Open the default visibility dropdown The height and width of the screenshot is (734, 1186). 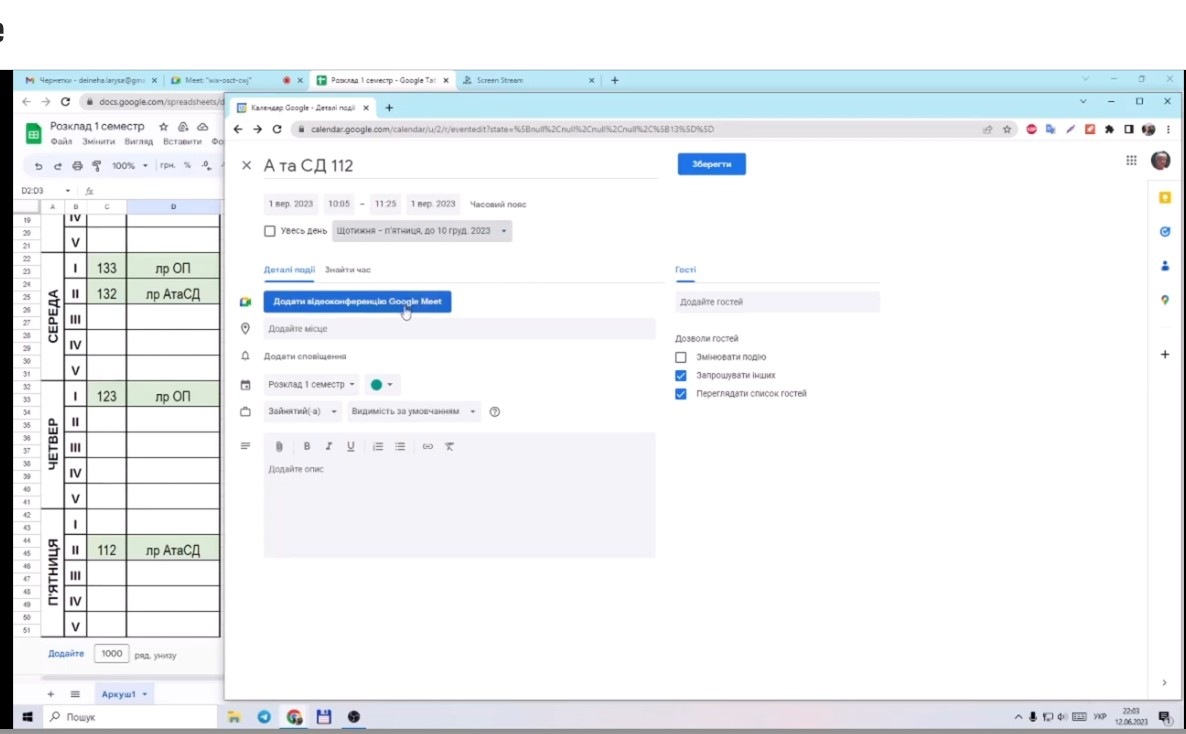coord(413,411)
